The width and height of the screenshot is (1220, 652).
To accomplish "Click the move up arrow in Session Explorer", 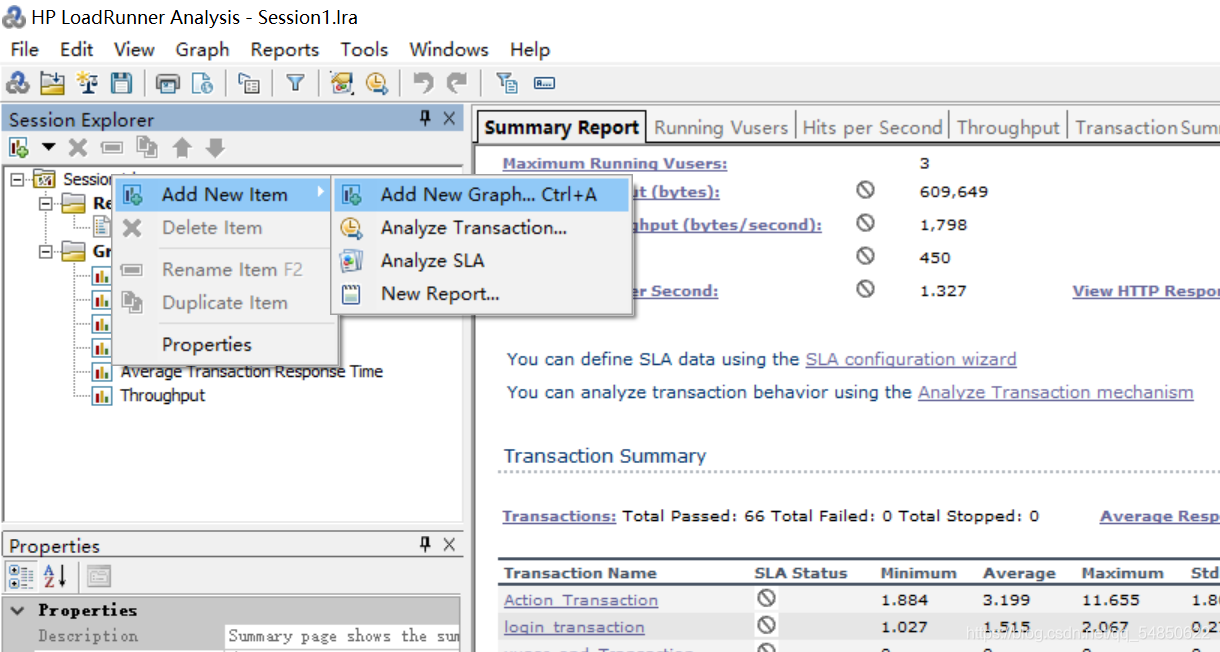I will tap(181, 148).
